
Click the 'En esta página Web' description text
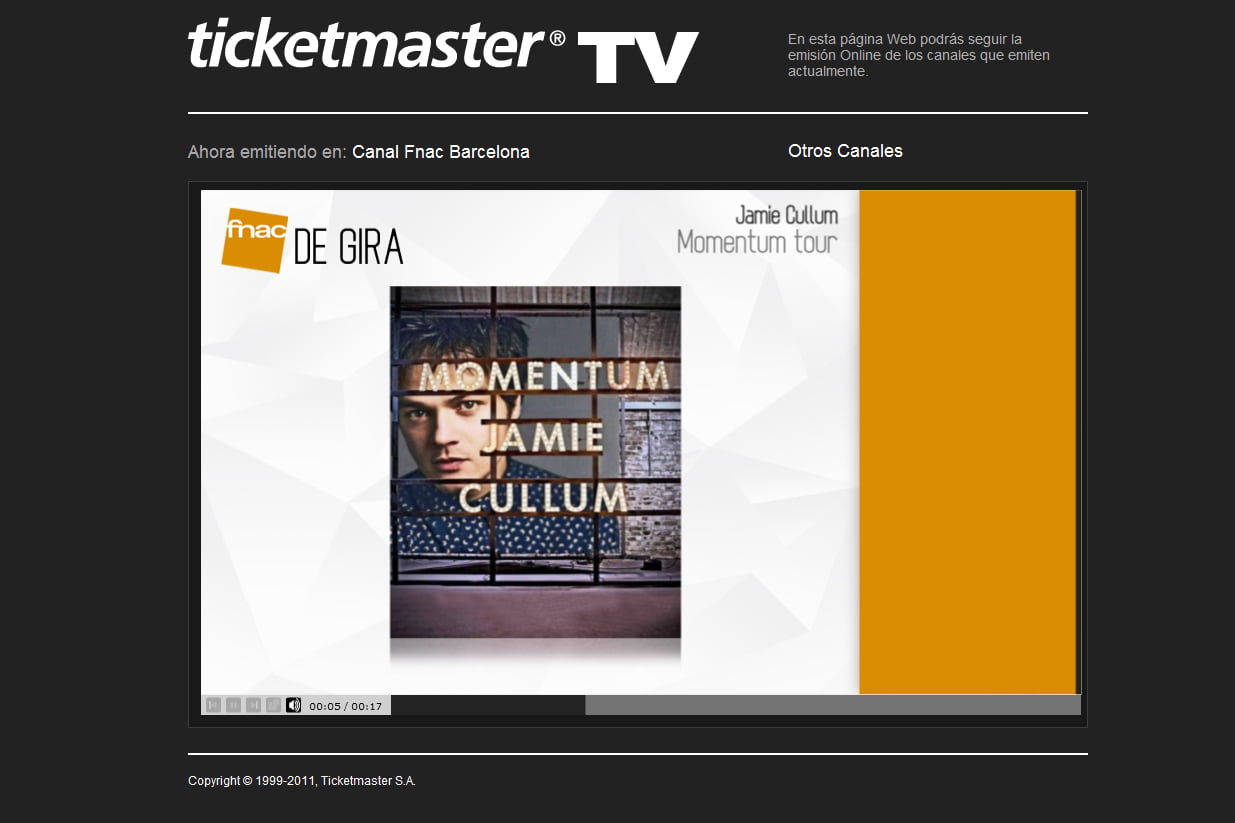coord(919,55)
